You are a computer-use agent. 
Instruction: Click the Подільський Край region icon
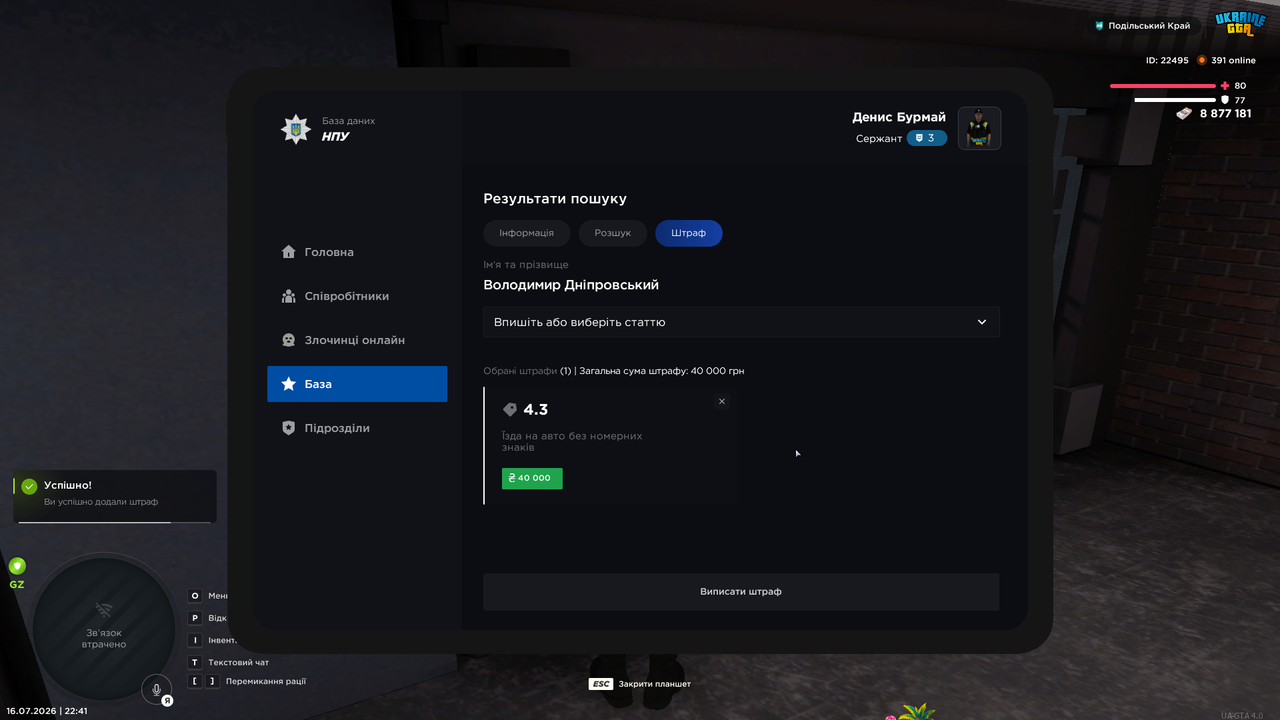(1100, 26)
